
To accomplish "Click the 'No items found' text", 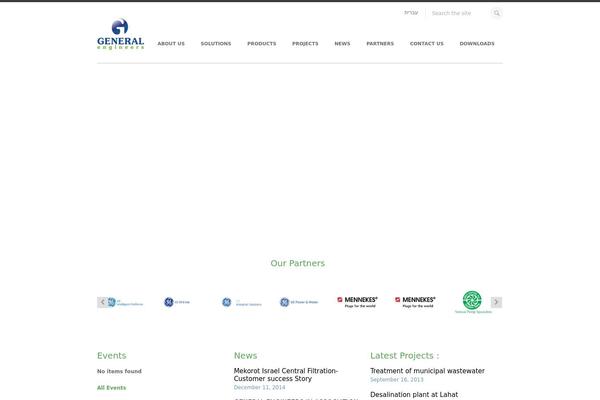I will coord(119,371).
